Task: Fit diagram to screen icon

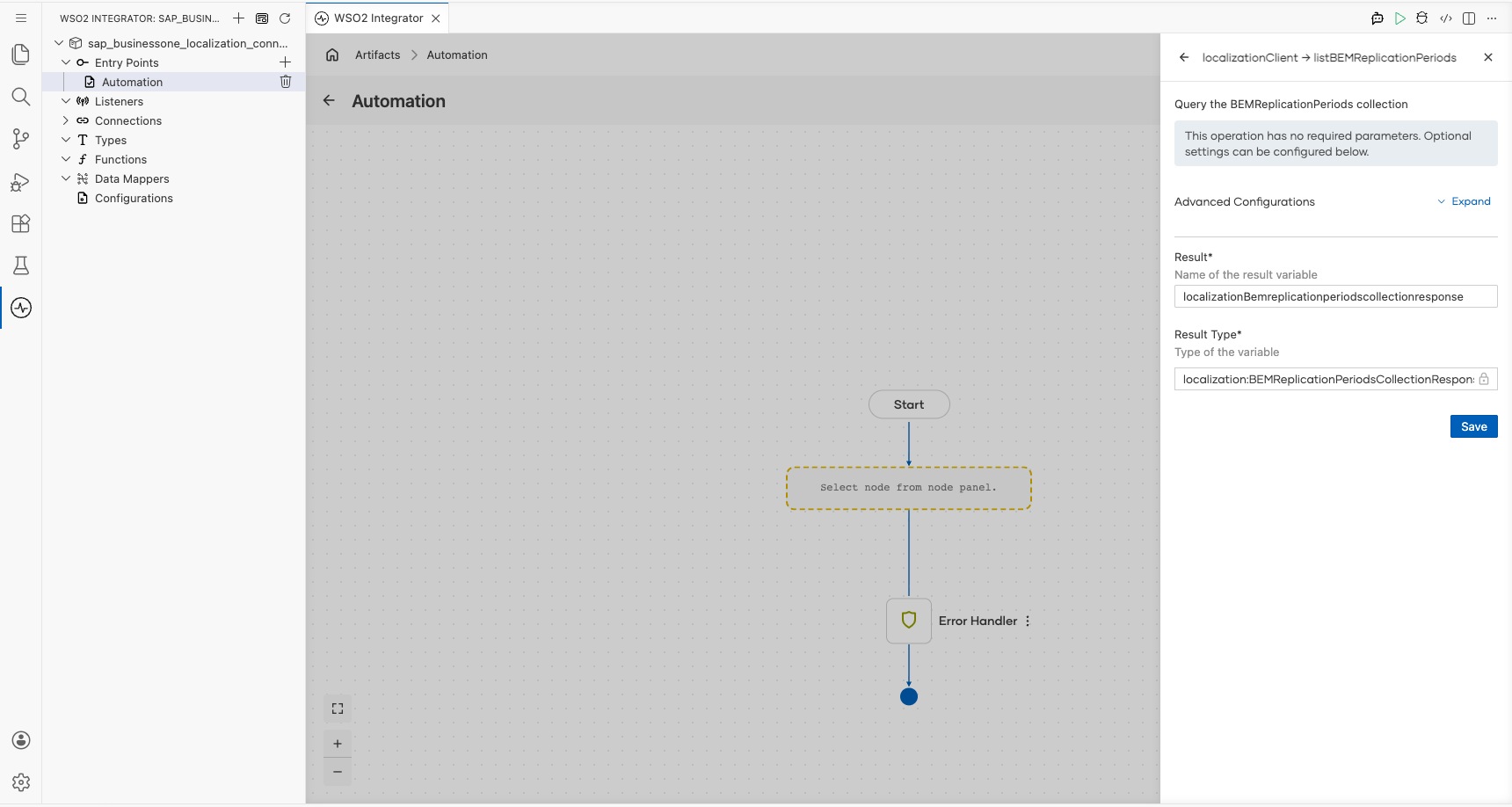Action: [x=338, y=709]
